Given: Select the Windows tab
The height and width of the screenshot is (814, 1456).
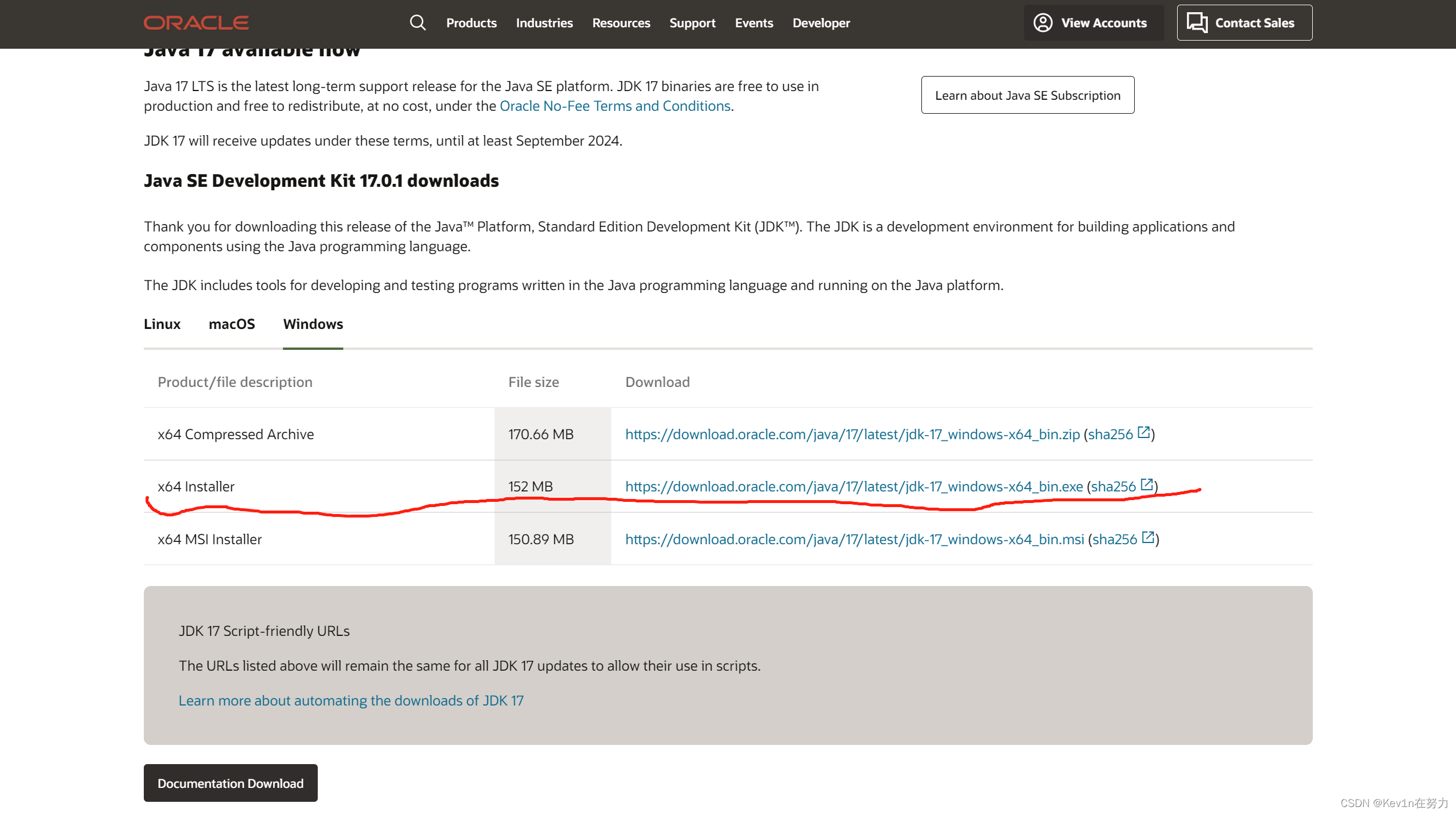Looking at the screenshot, I should click(313, 324).
